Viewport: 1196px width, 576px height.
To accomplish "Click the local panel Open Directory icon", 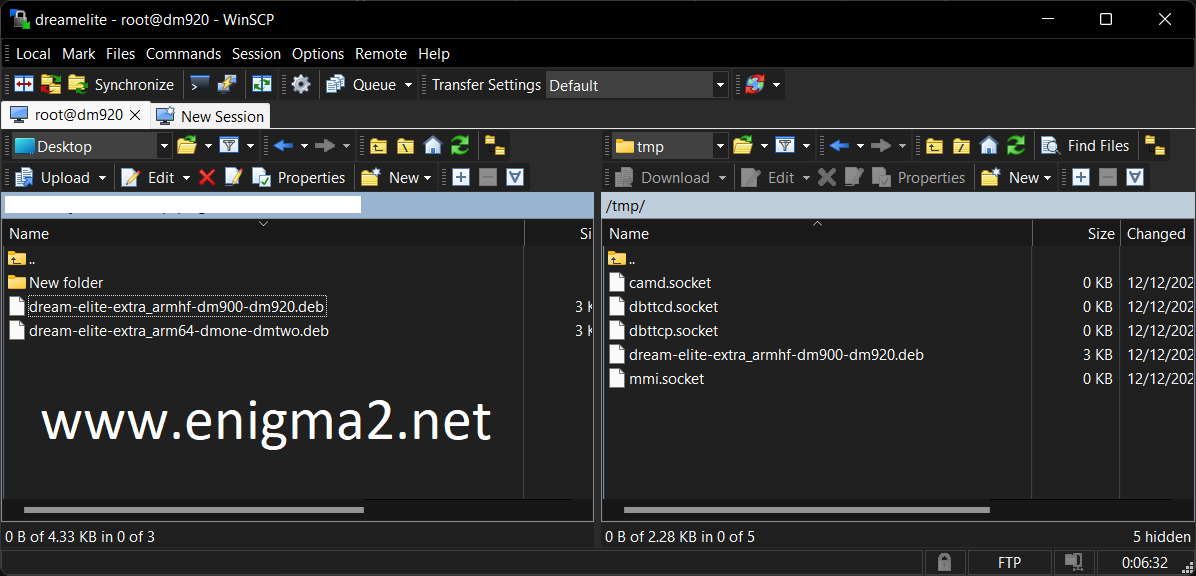I will tap(187, 146).
